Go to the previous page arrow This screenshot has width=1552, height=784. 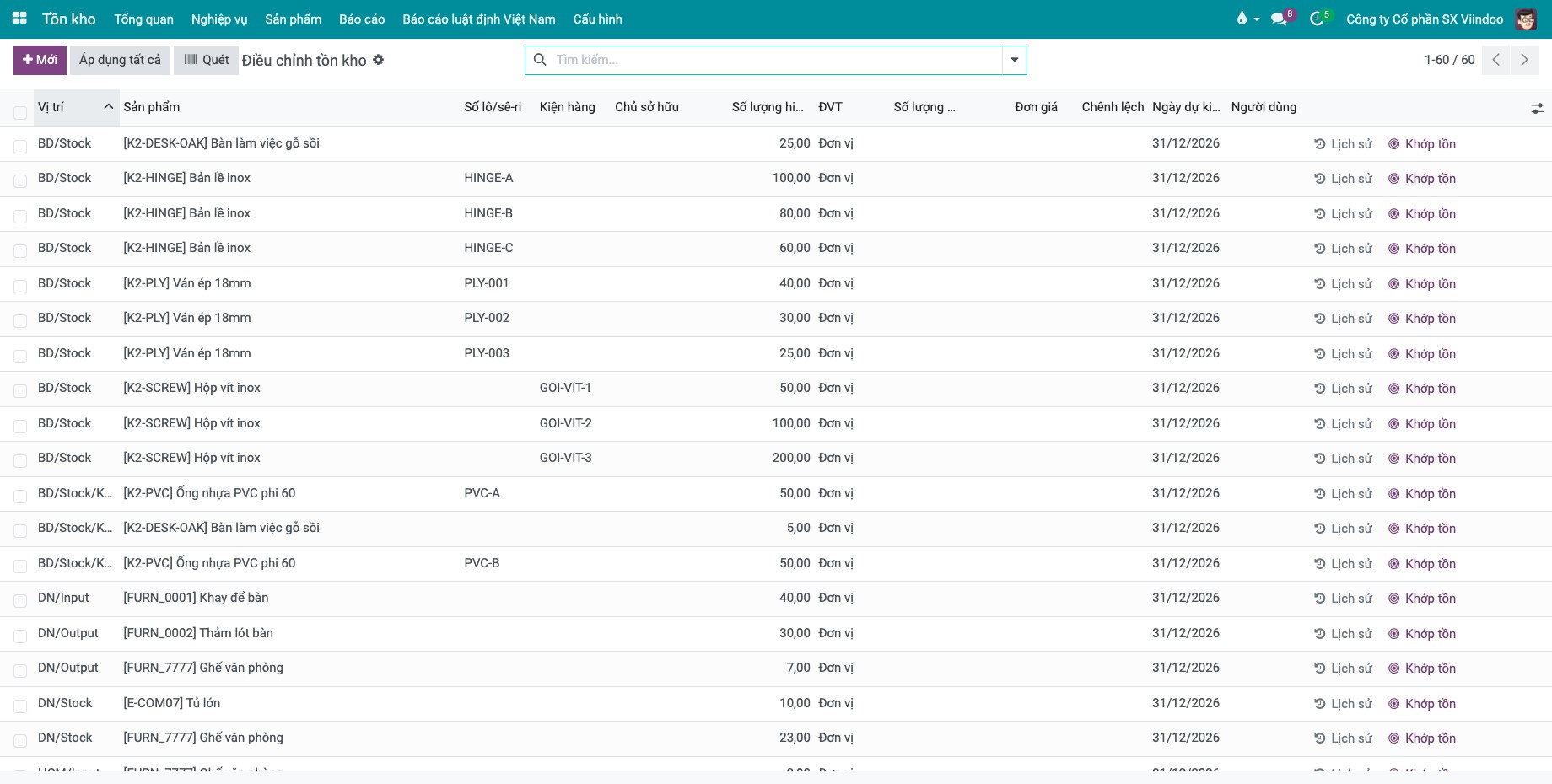1495,60
